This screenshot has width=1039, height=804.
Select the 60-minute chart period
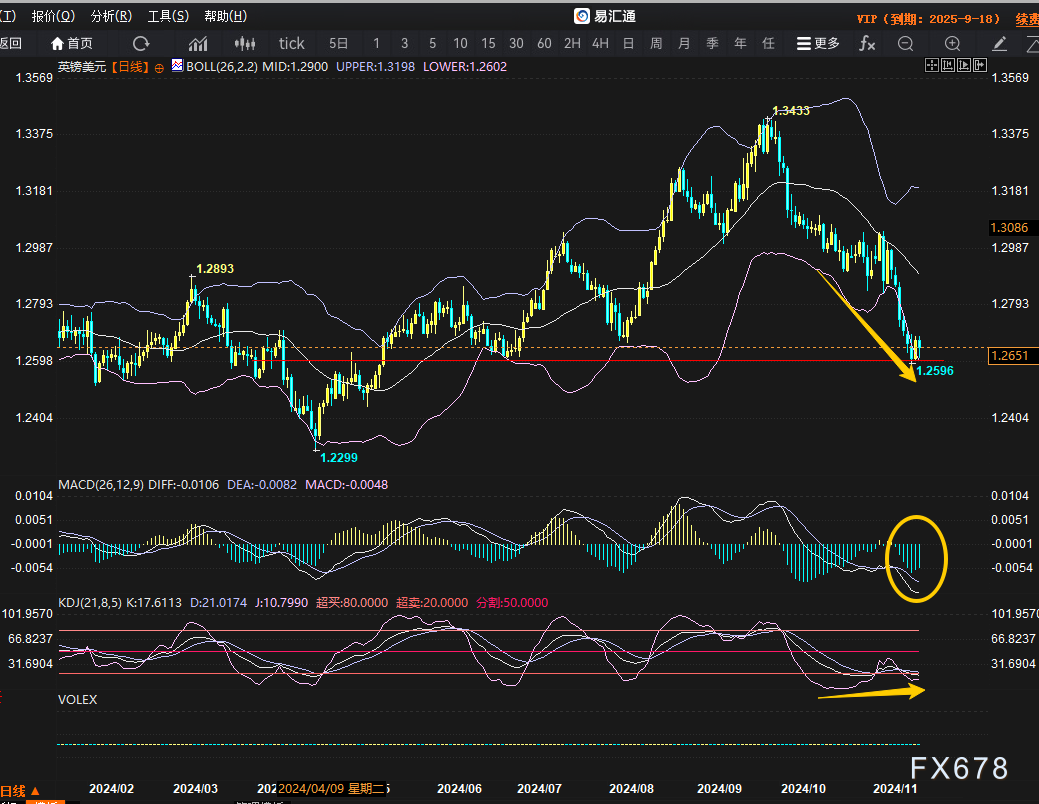544,43
